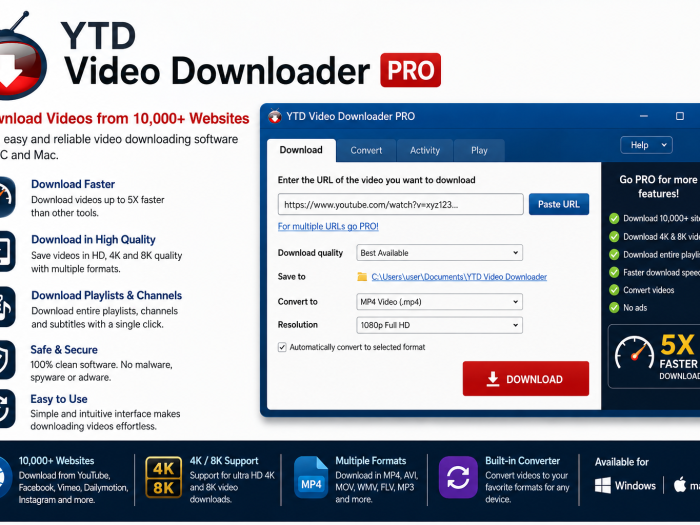Click the YTD logo in the app title bar
The width and height of the screenshot is (700, 525).
[x=275, y=116]
